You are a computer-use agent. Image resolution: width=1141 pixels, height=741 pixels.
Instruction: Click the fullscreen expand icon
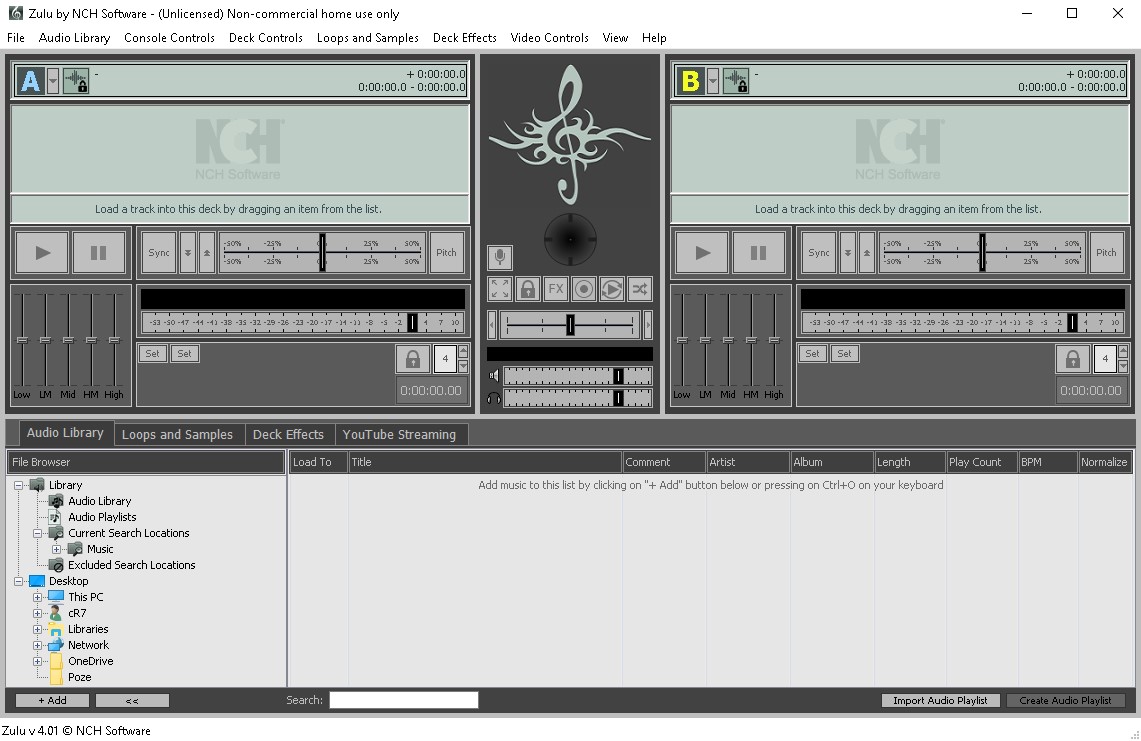pos(498,288)
